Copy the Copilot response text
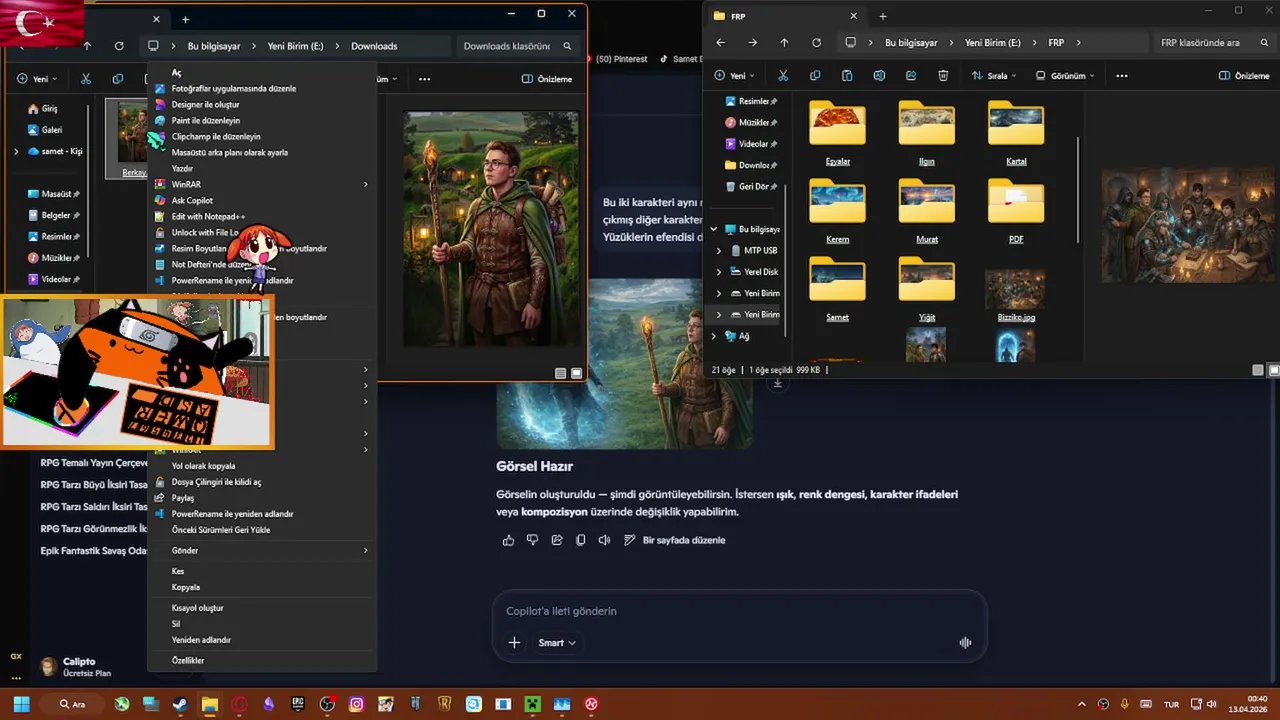Screen dimensions: 1280x720 pyautogui.click(x=581, y=540)
